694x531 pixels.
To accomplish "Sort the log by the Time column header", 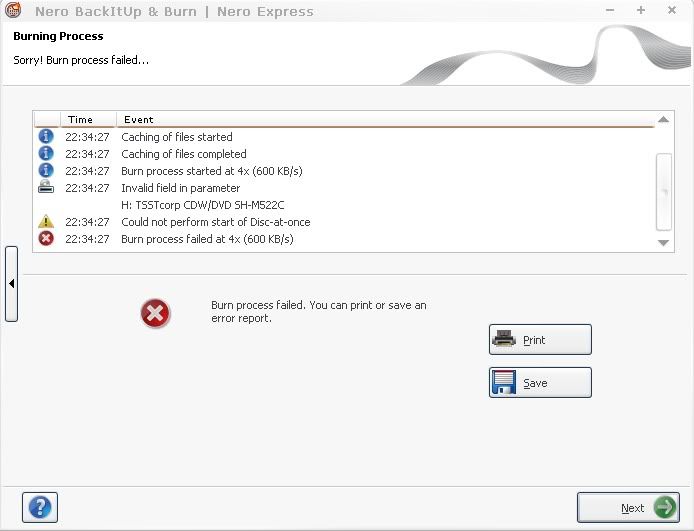I will (88, 119).
